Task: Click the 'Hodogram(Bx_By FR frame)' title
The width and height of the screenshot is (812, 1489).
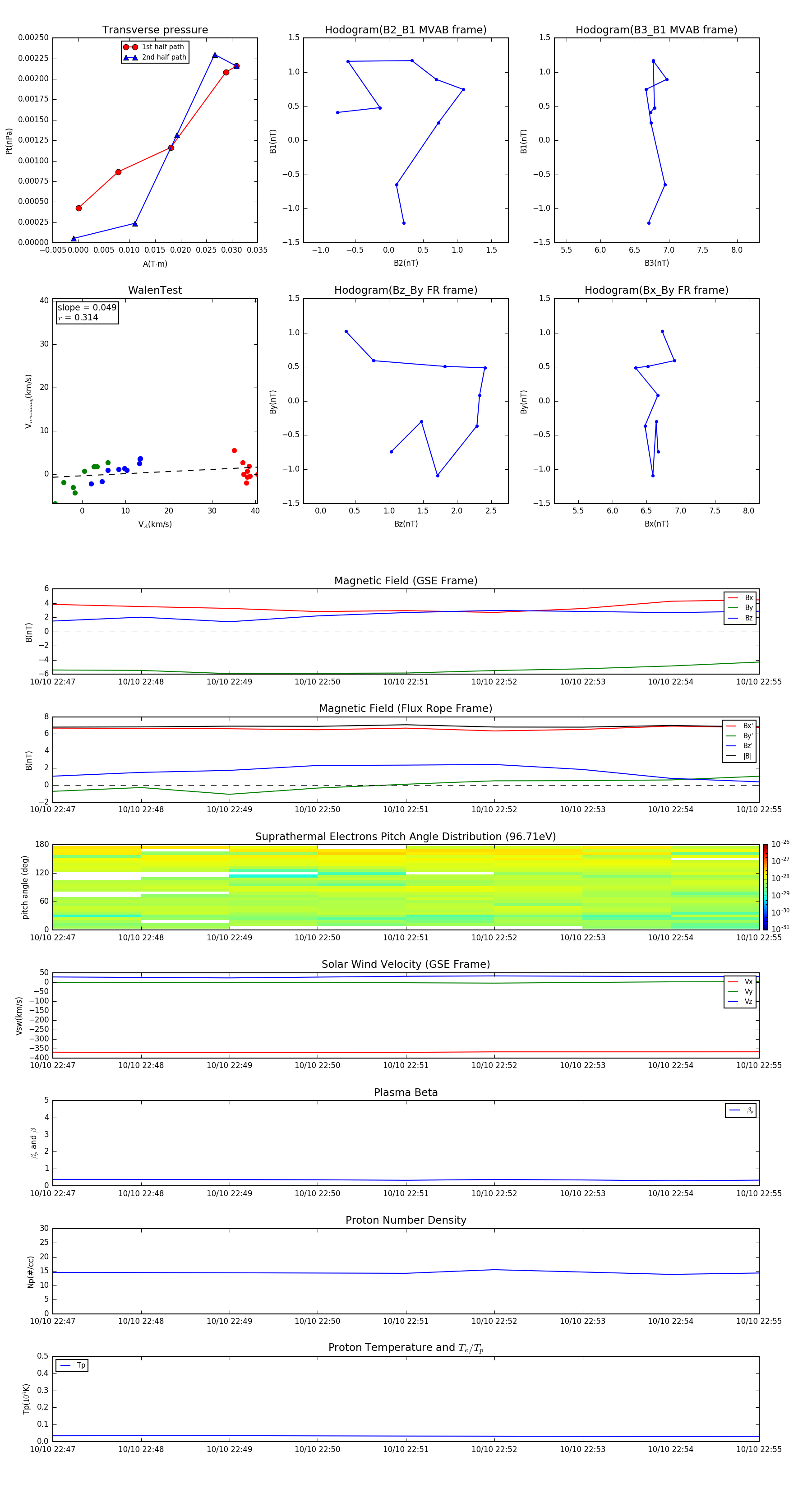Action: [x=656, y=290]
